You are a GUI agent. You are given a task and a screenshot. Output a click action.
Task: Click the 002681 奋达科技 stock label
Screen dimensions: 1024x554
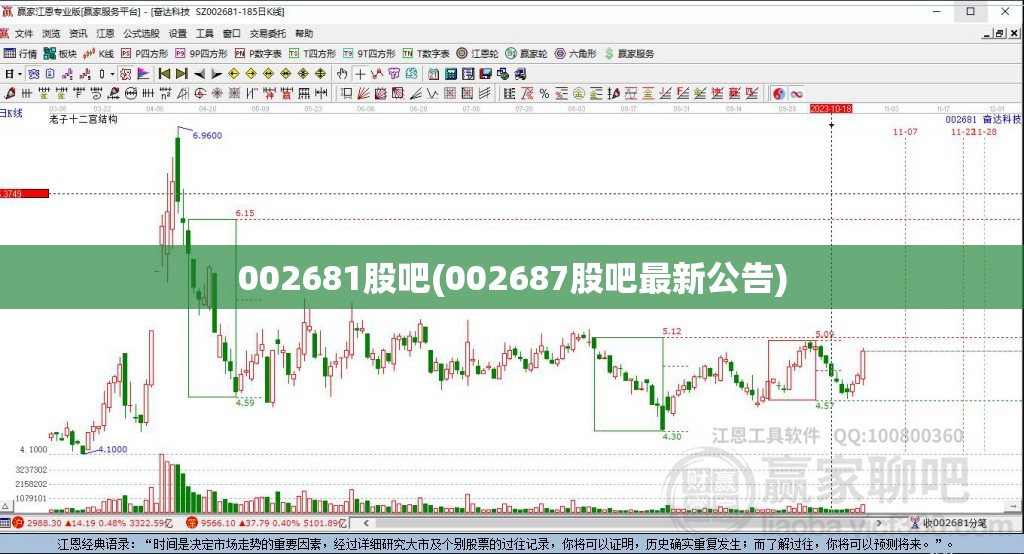[983, 119]
